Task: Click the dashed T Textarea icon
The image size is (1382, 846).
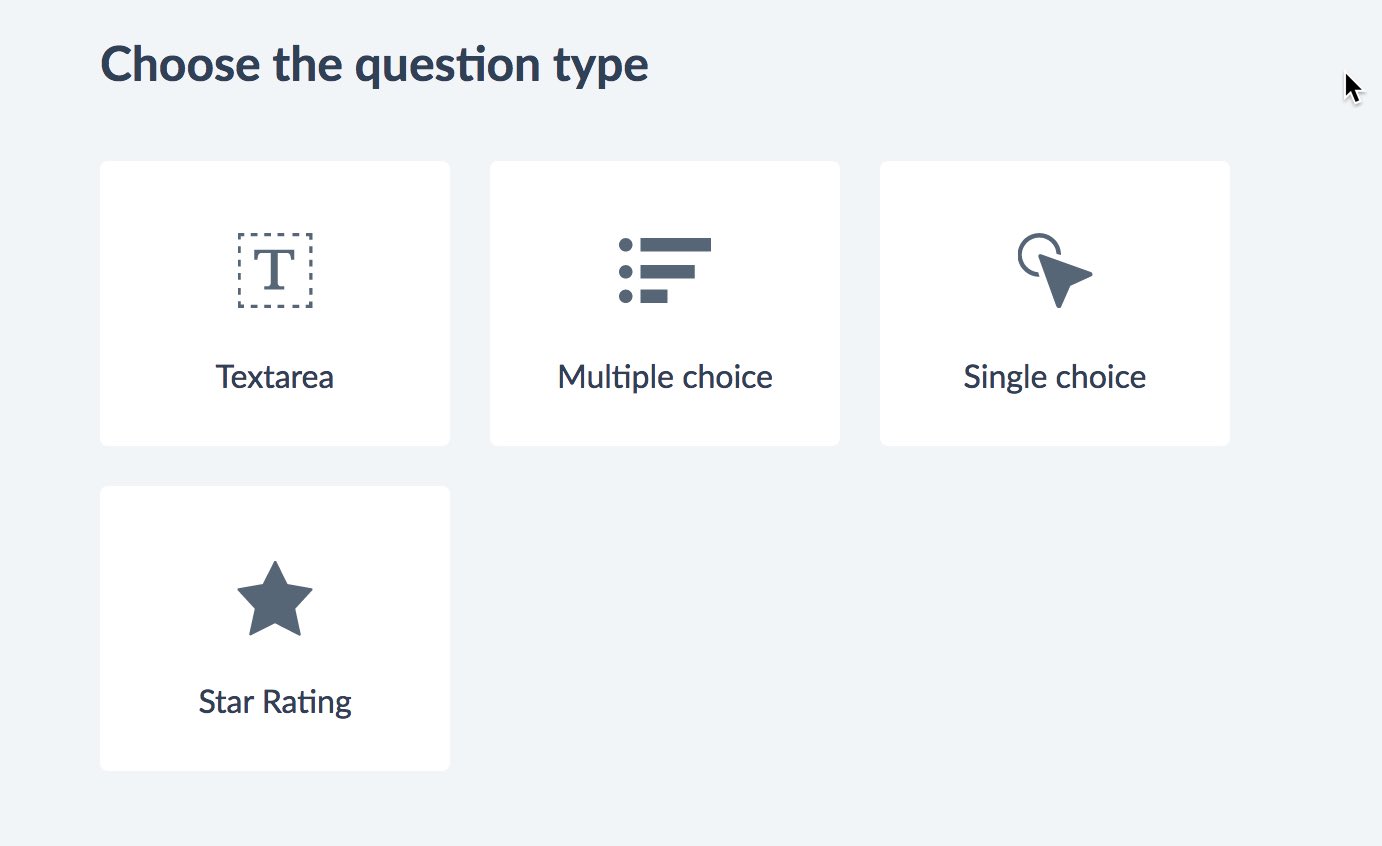Action: click(x=275, y=270)
